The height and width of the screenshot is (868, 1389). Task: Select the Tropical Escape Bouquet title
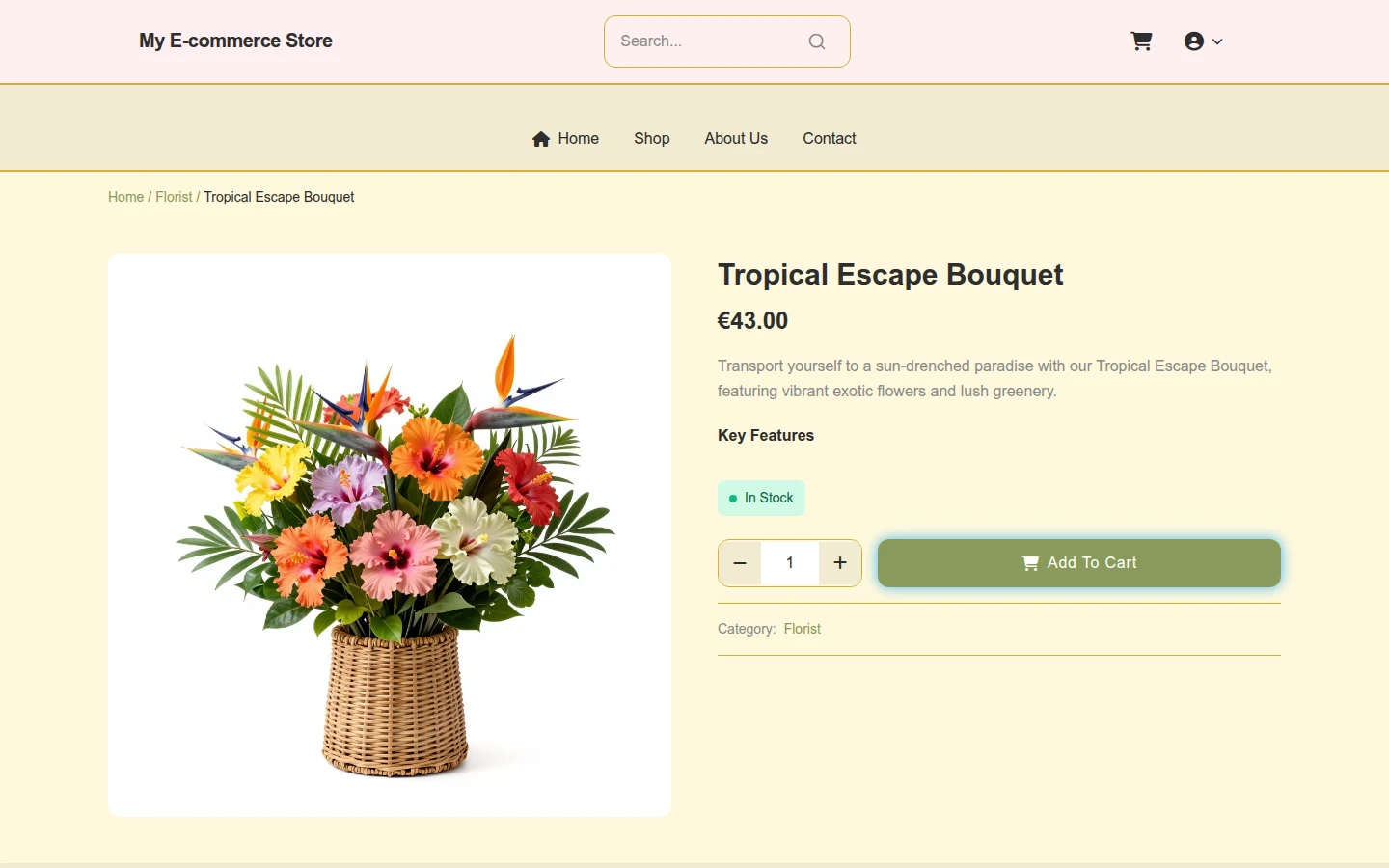890,275
